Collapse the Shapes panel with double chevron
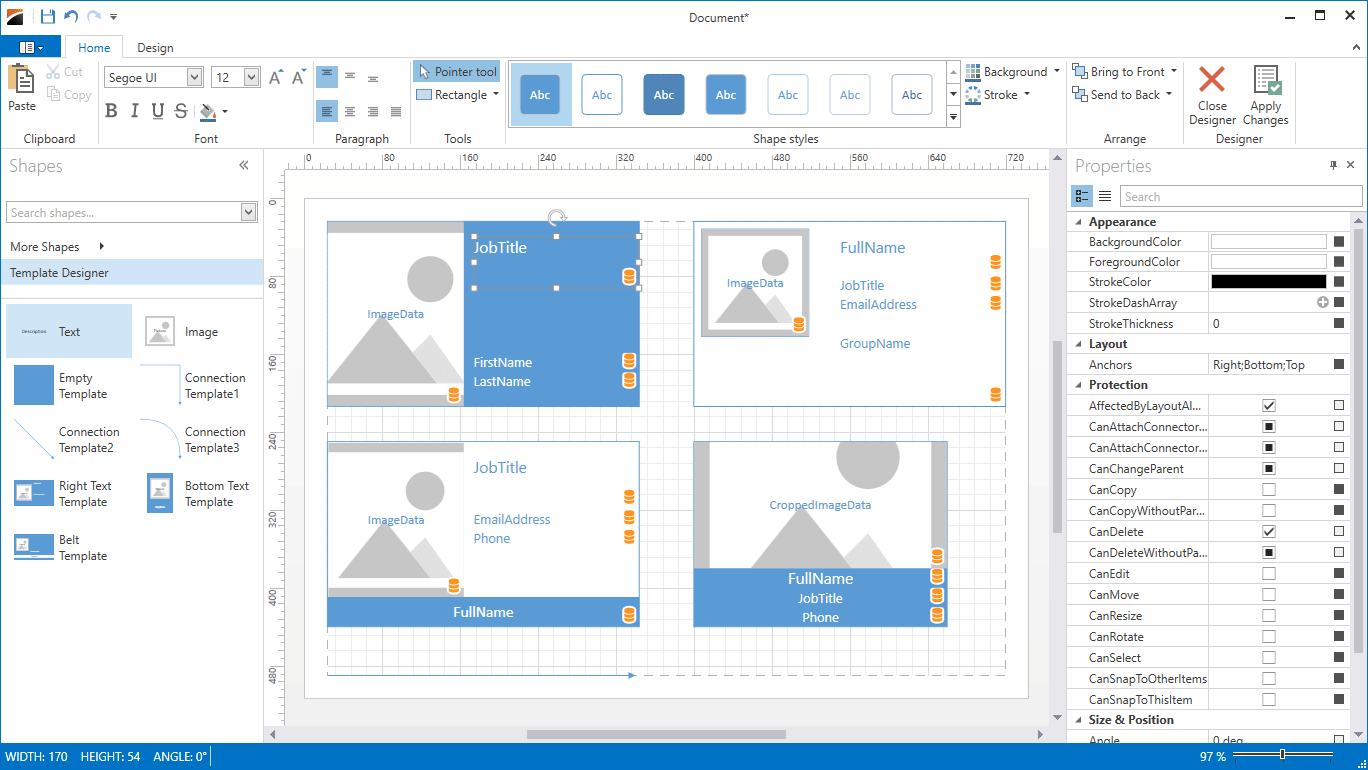Screen dimensions: 1368x770 point(244,166)
